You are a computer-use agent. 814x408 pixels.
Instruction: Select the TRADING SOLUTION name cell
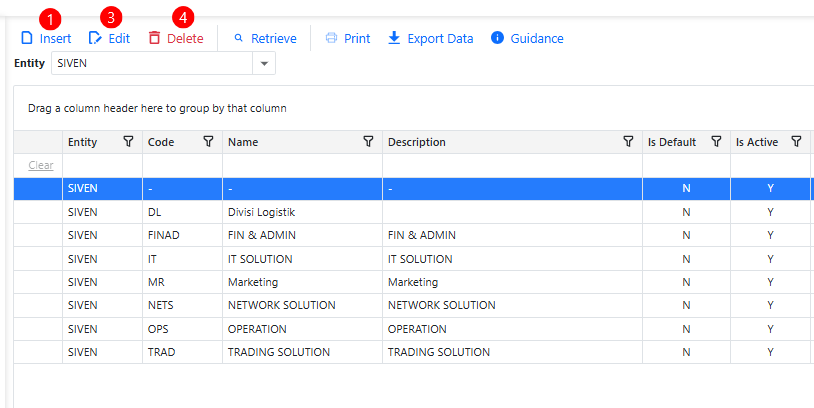303,352
